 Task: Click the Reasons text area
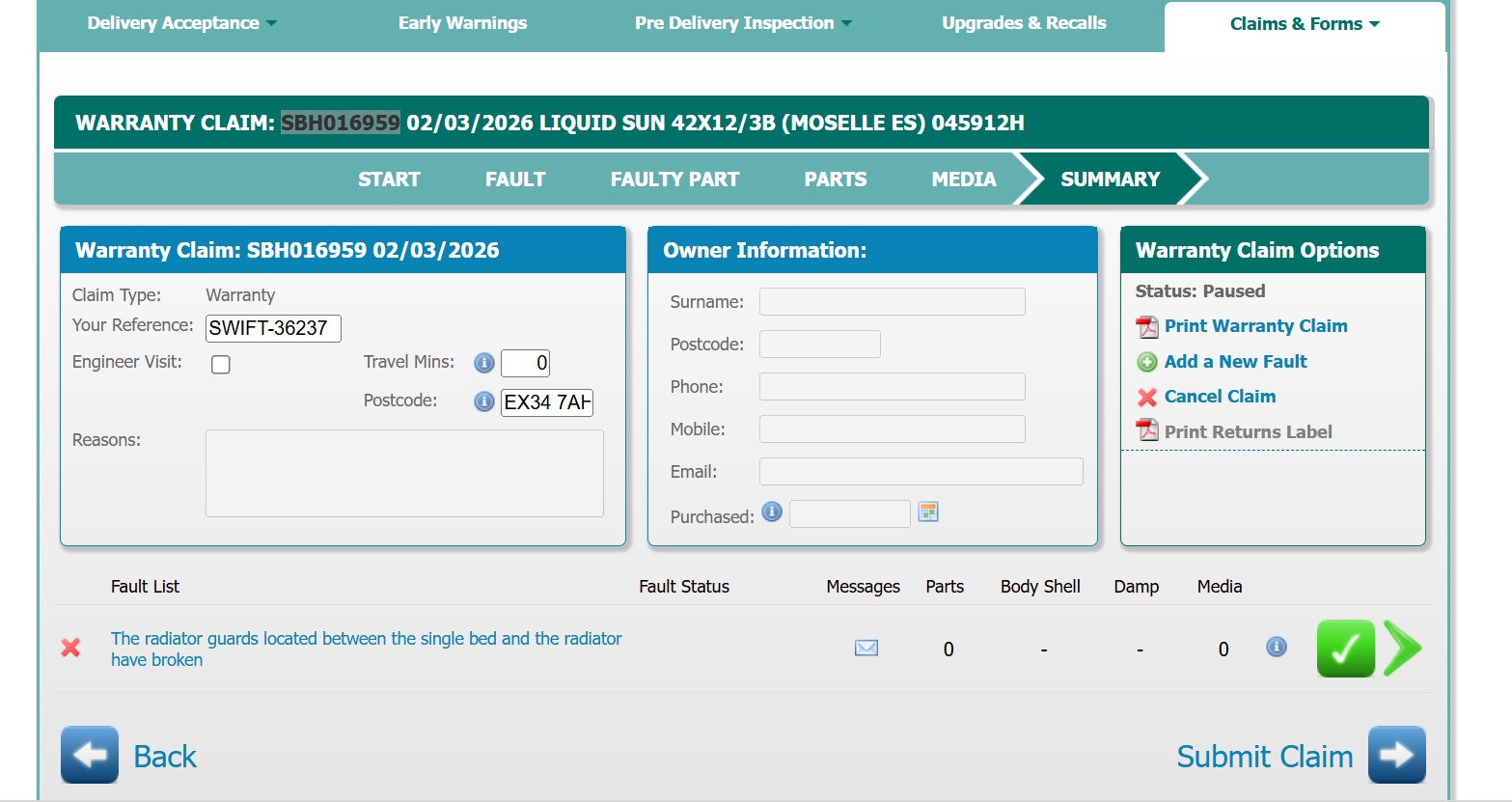coord(404,474)
